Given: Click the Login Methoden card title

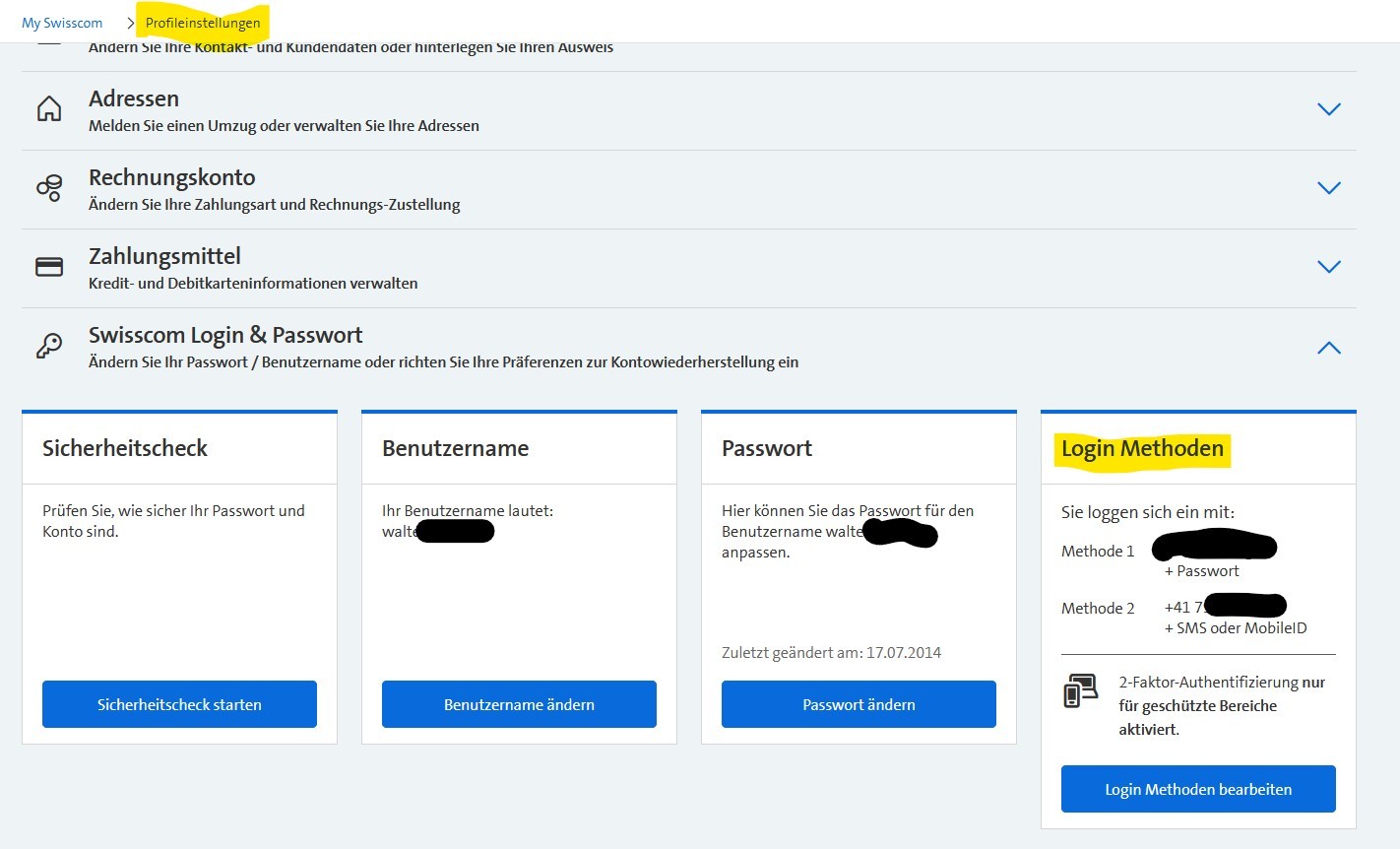Looking at the screenshot, I should click(1142, 449).
